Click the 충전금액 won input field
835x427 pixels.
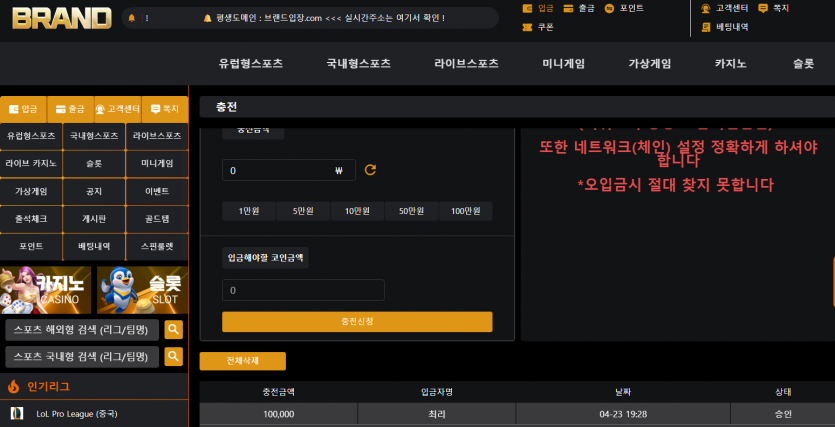pos(289,170)
